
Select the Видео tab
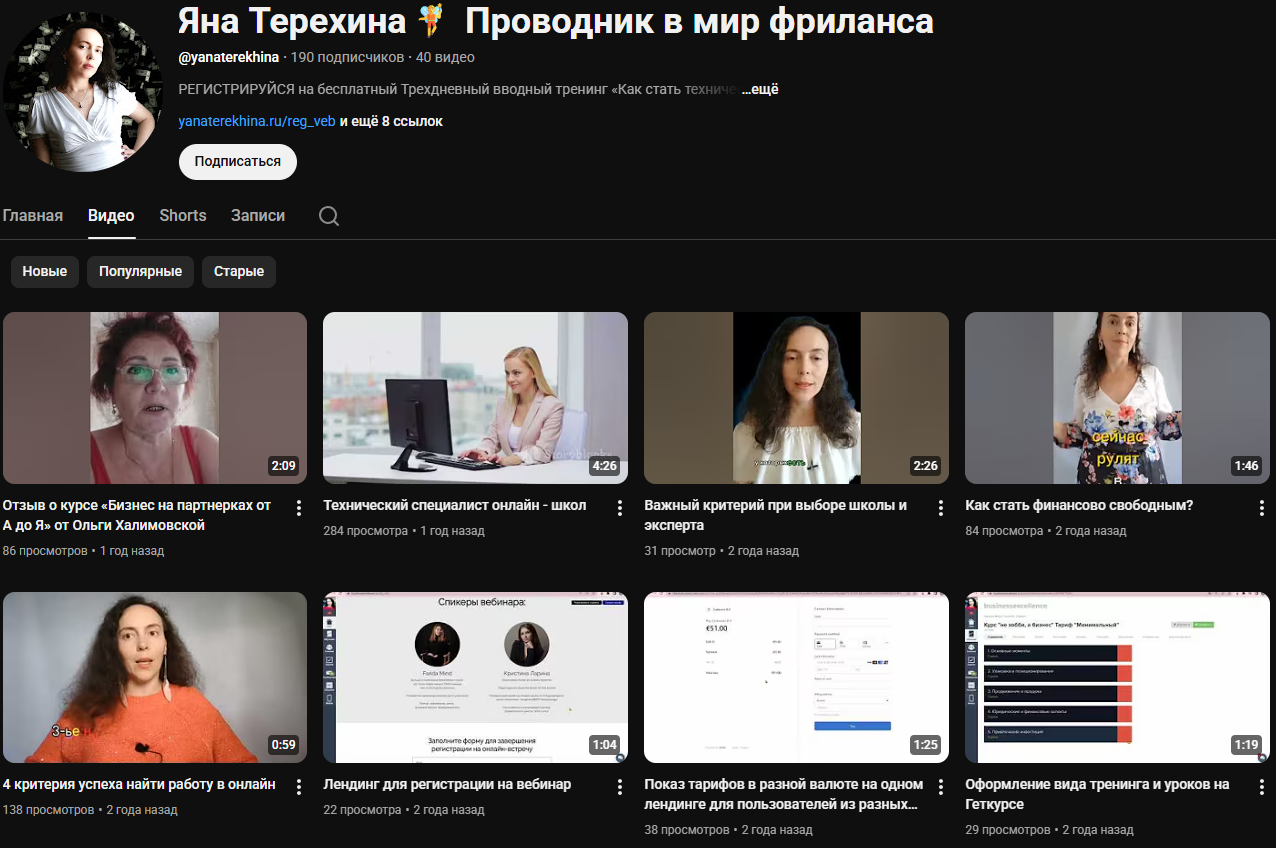[111, 215]
